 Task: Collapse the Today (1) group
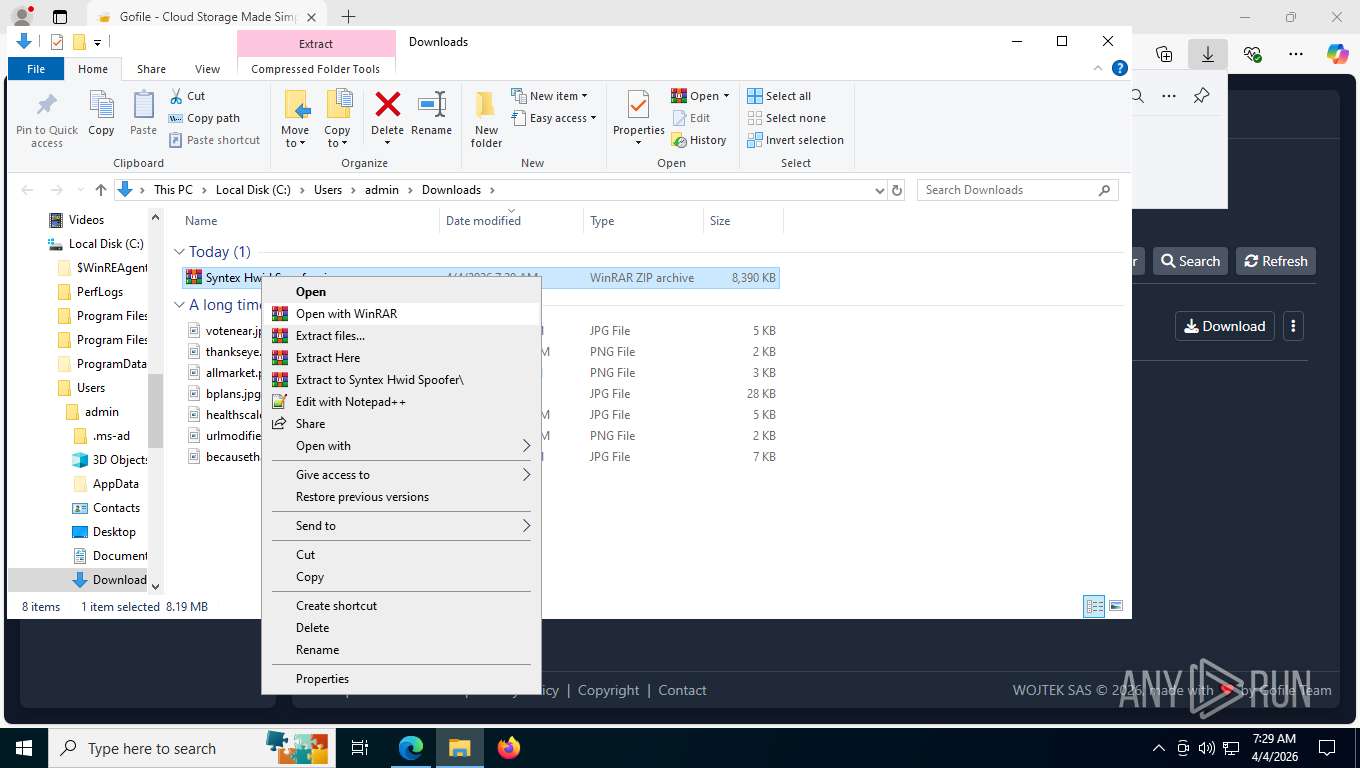pos(180,252)
